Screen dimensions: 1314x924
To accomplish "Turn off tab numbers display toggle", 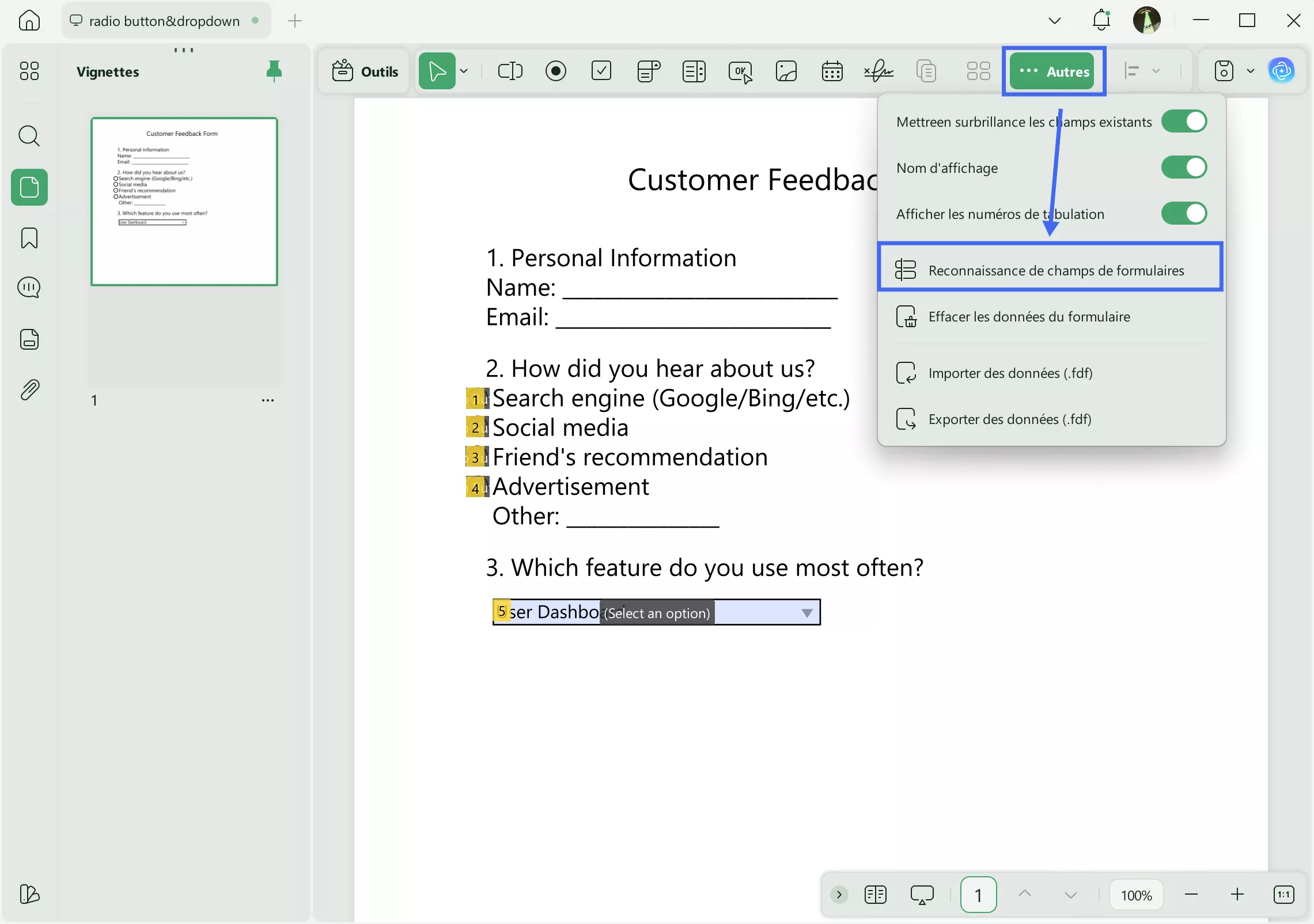I will pos(1184,214).
